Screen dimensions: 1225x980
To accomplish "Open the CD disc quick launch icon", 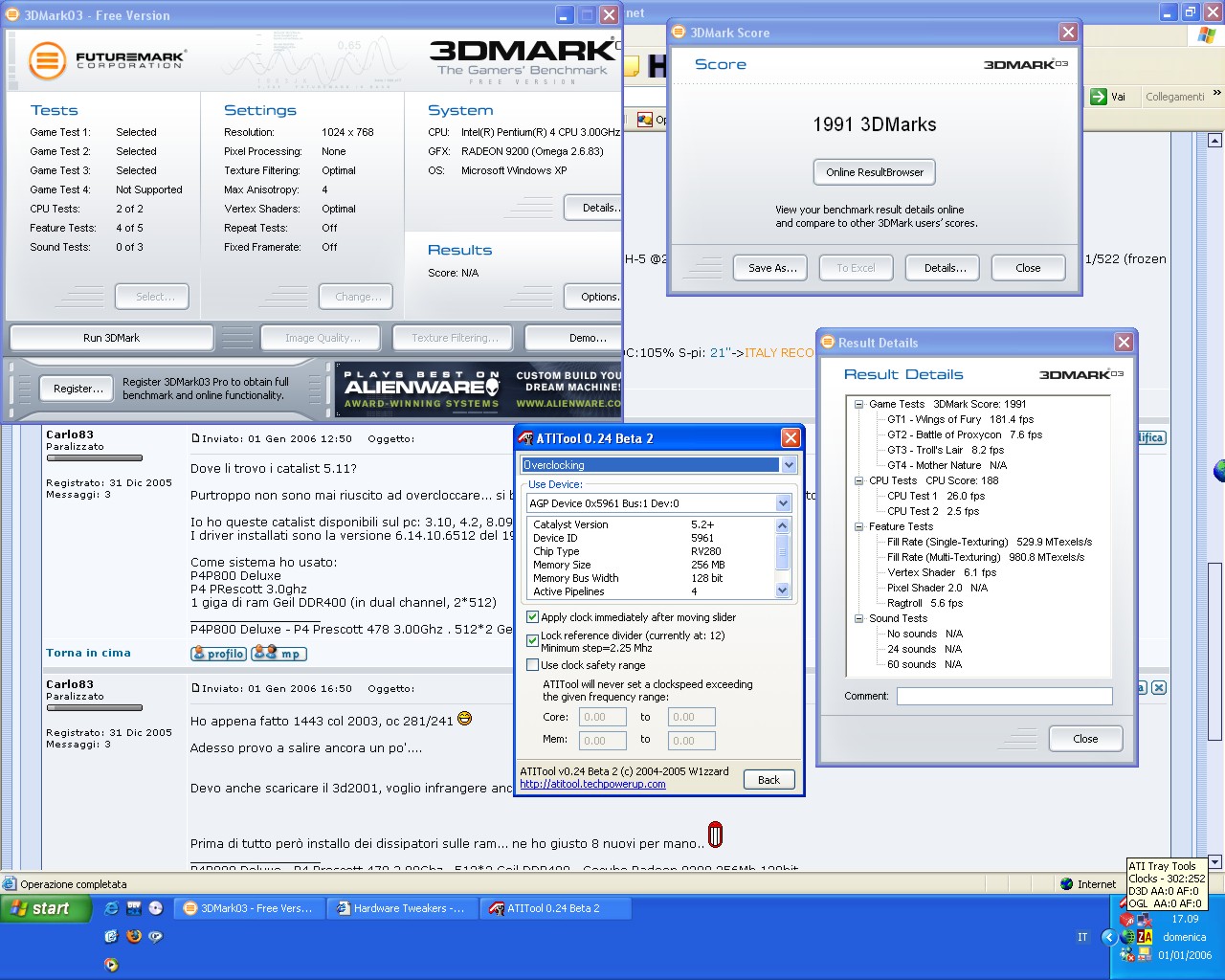I will 156,908.
